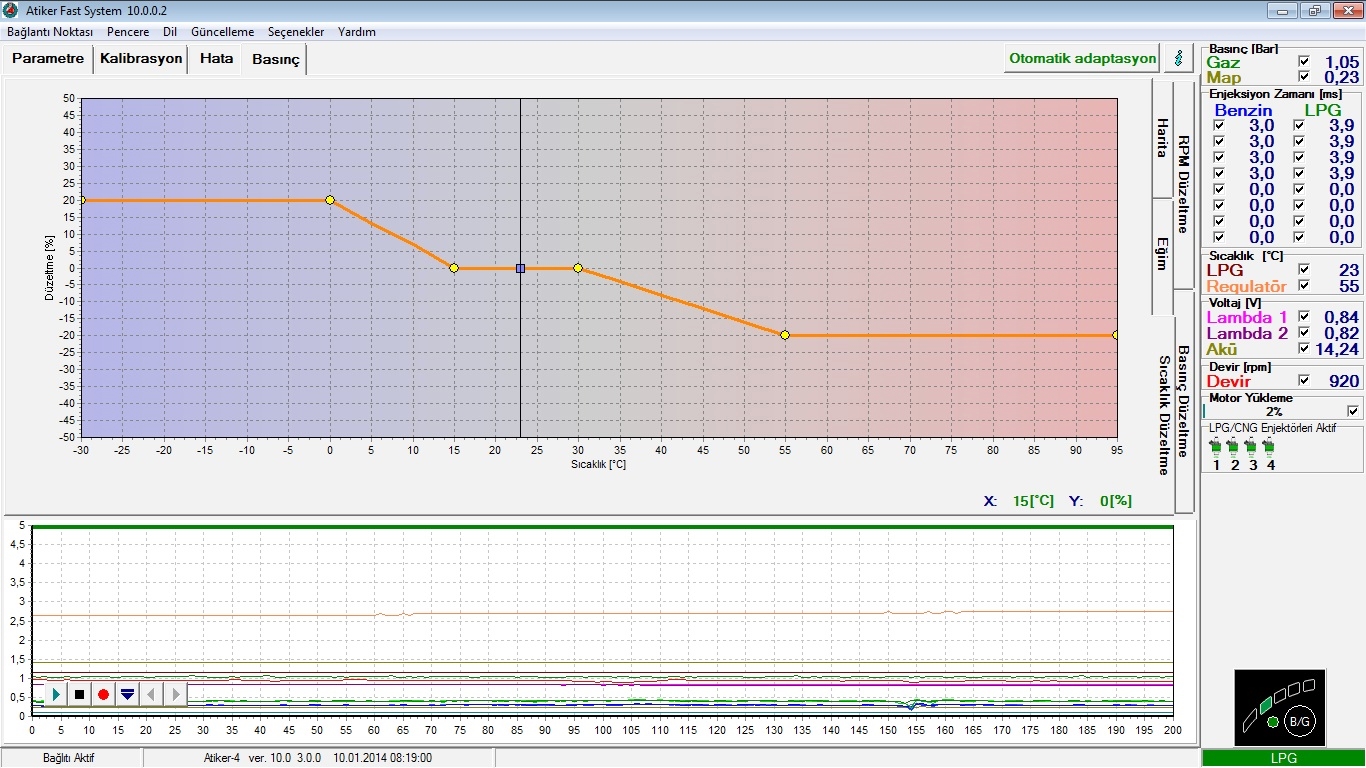Select curve point at -30°C on left edge
Image resolution: width=1366 pixels, height=768 pixels.
pyautogui.click(x=82, y=200)
